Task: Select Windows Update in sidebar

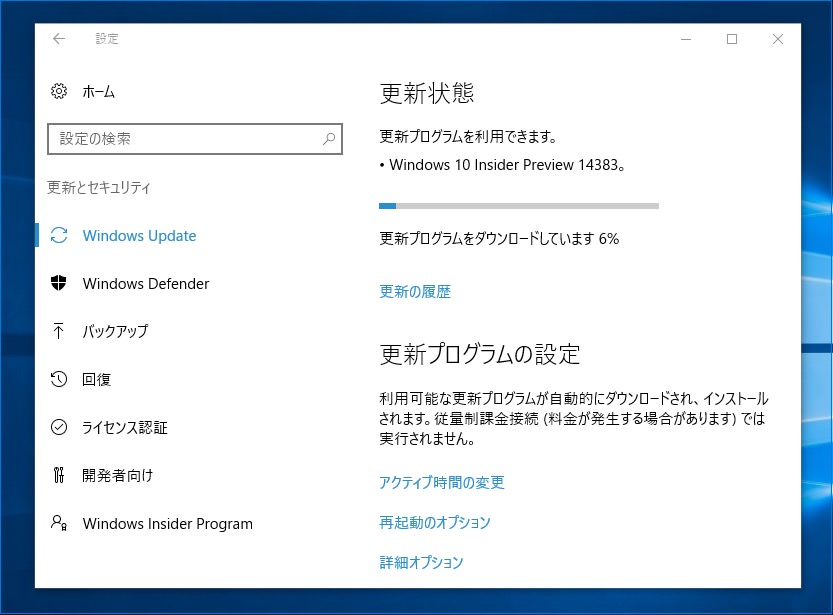Action: (139, 236)
